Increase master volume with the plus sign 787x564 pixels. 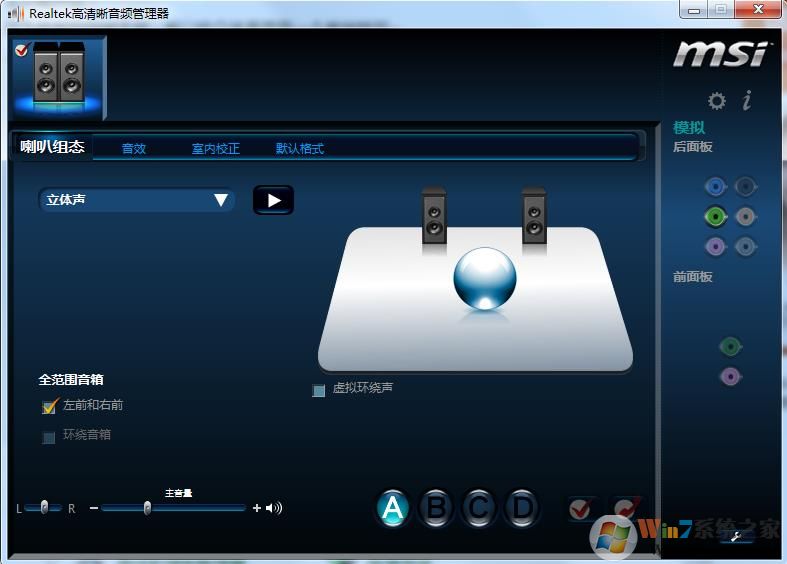click(x=257, y=508)
